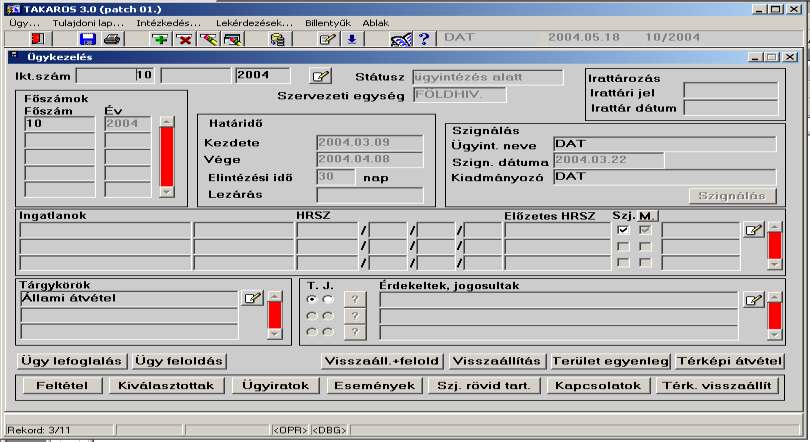Click the red Főszámok scrollbar thumb

tap(166, 157)
